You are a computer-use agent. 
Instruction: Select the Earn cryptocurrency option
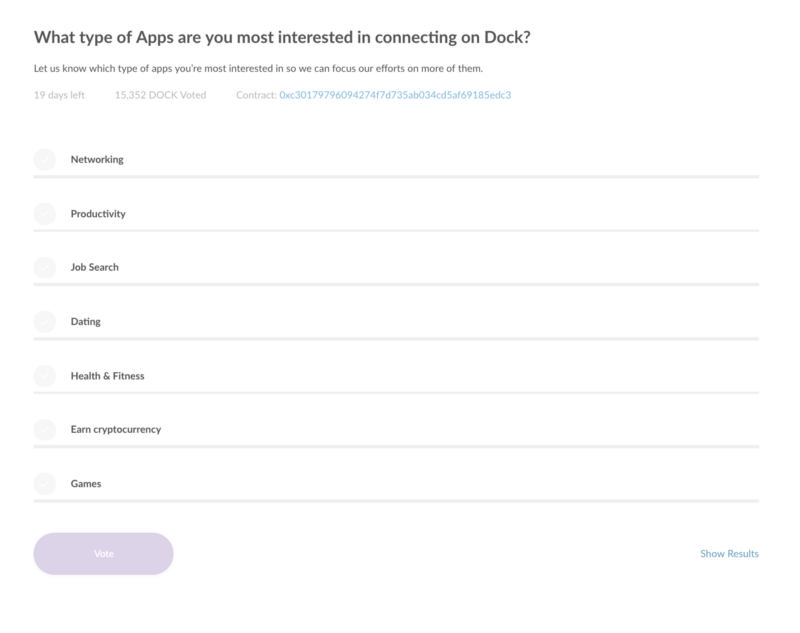pos(44,430)
